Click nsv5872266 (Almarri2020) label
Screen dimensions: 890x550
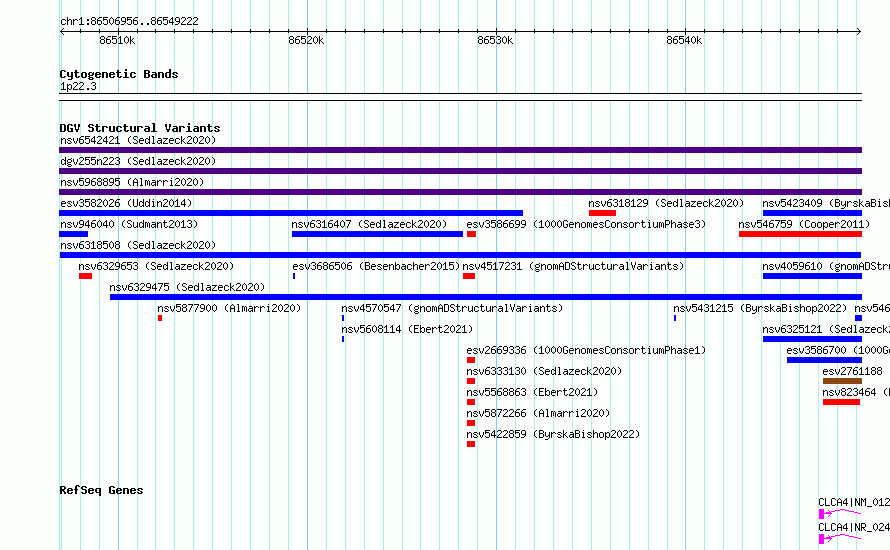click(538, 413)
